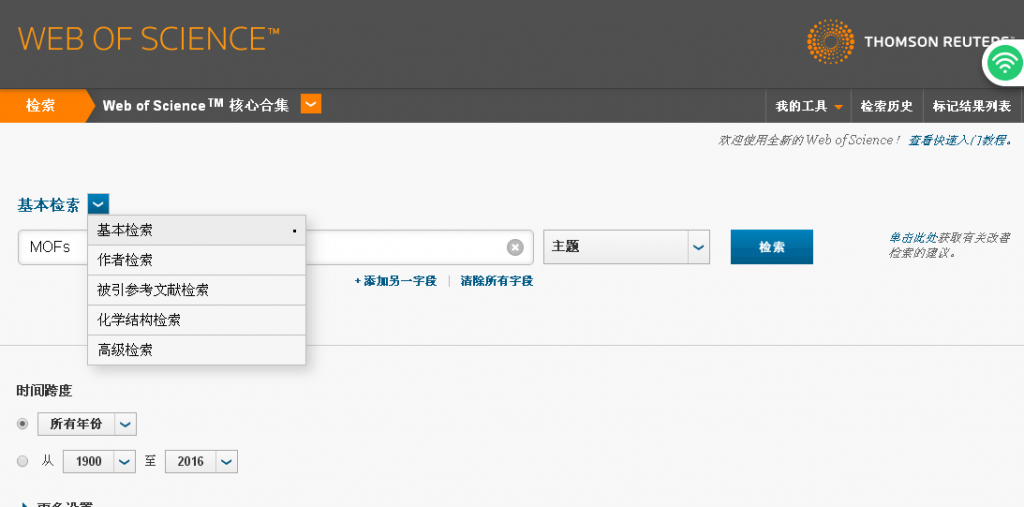Open the 1900 start year dropdown

[125, 461]
